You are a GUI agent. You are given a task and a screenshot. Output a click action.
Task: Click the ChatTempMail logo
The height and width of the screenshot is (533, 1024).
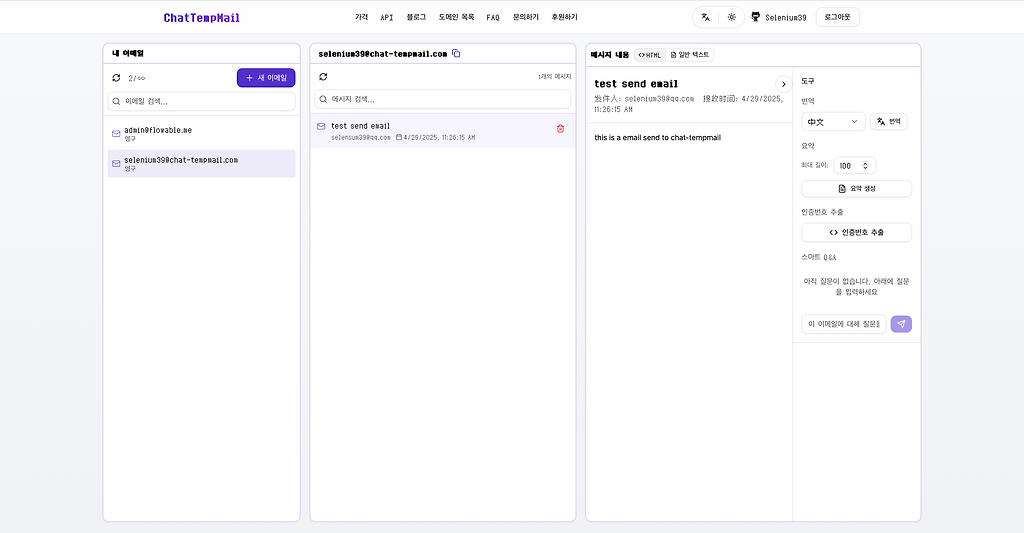click(201, 18)
